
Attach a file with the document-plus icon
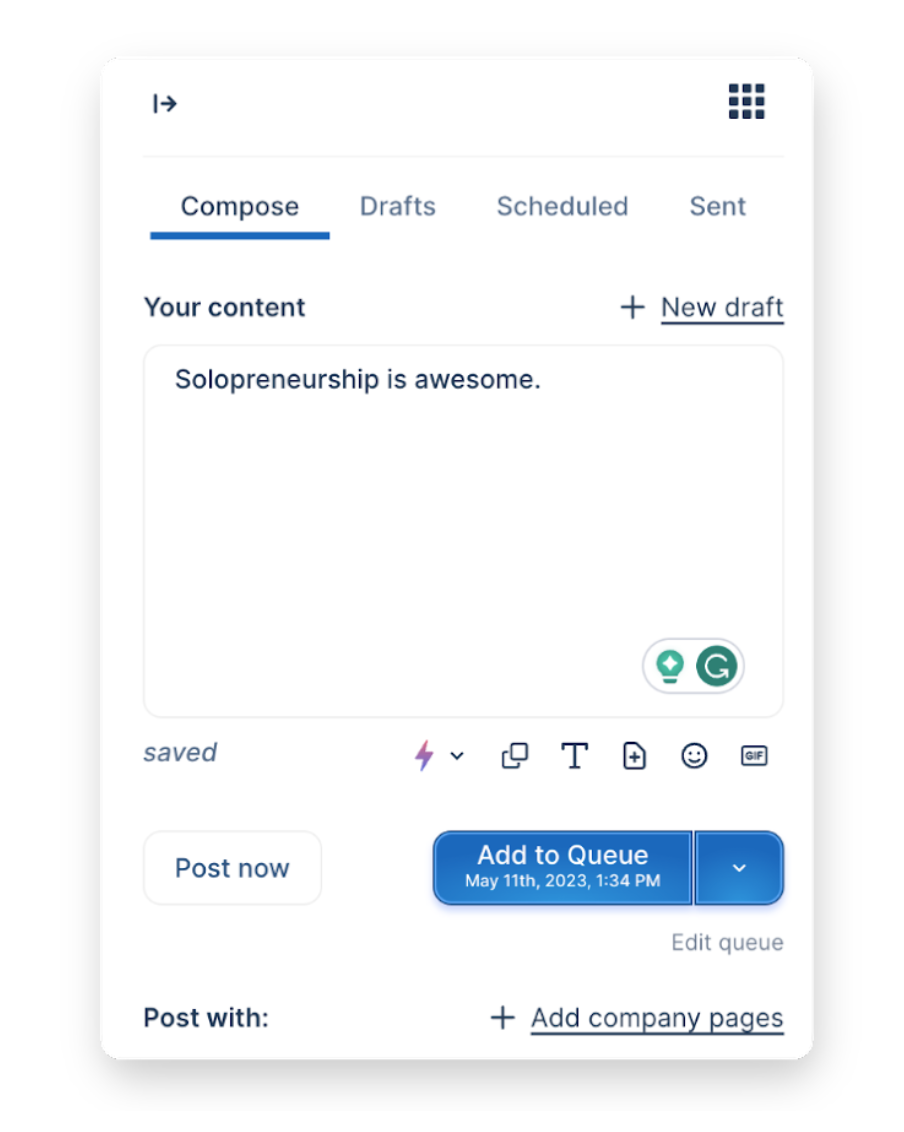point(634,756)
